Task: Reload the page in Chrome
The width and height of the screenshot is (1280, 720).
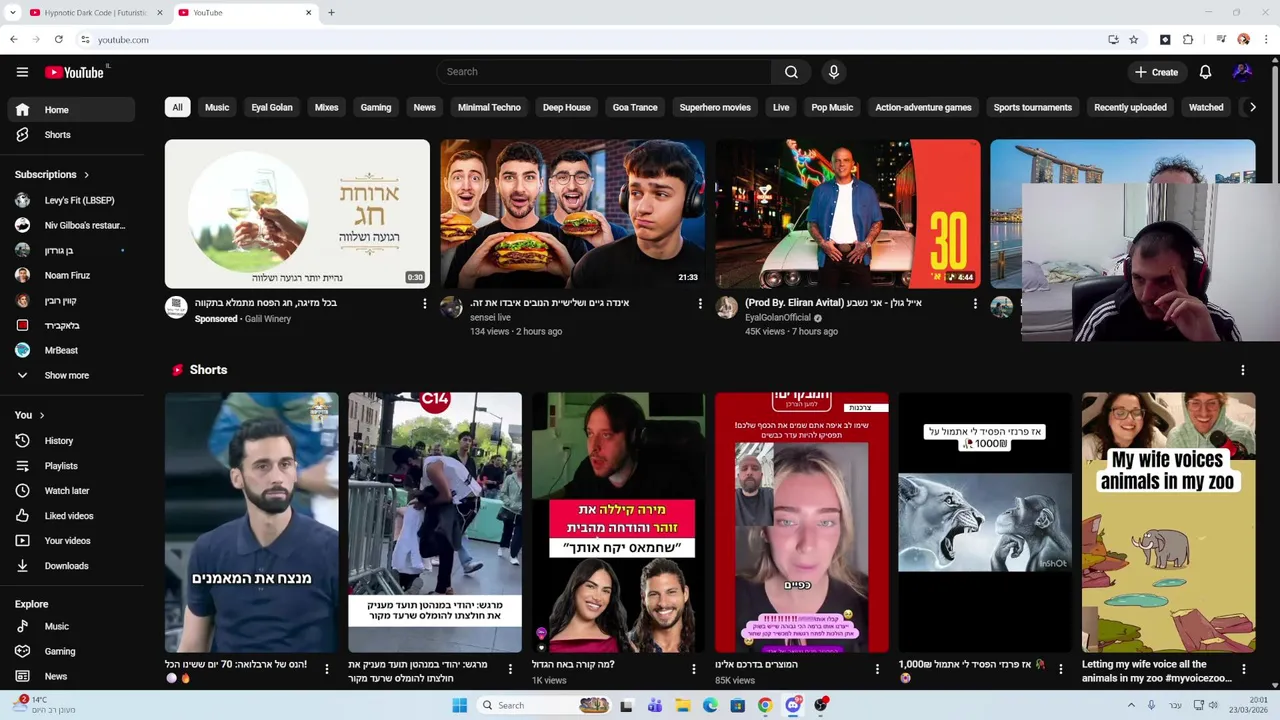Action: pyautogui.click(x=59, y=39)
